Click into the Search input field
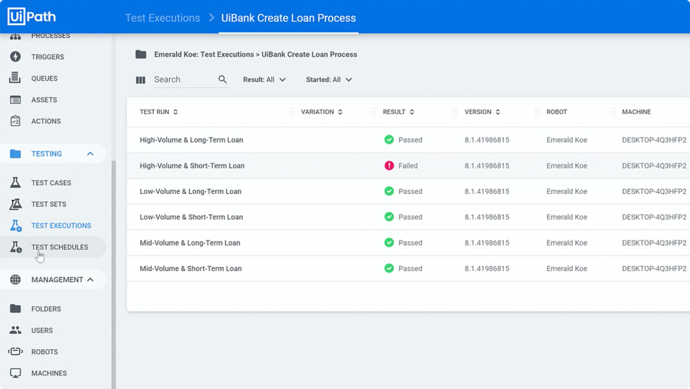690x389 pixels. (185, 80)
